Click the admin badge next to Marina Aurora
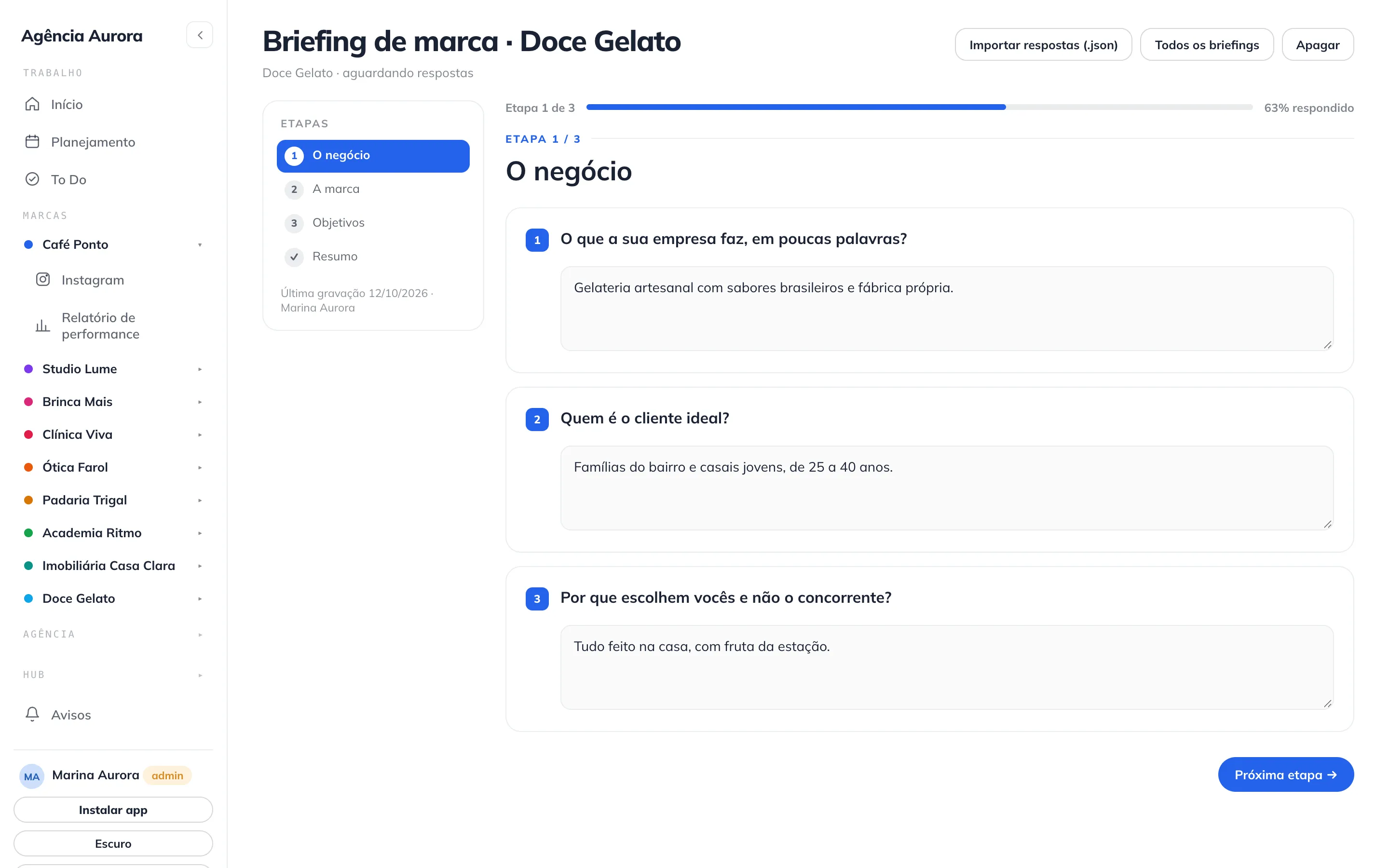The image size is (1389, 868). tap(167, 775)
